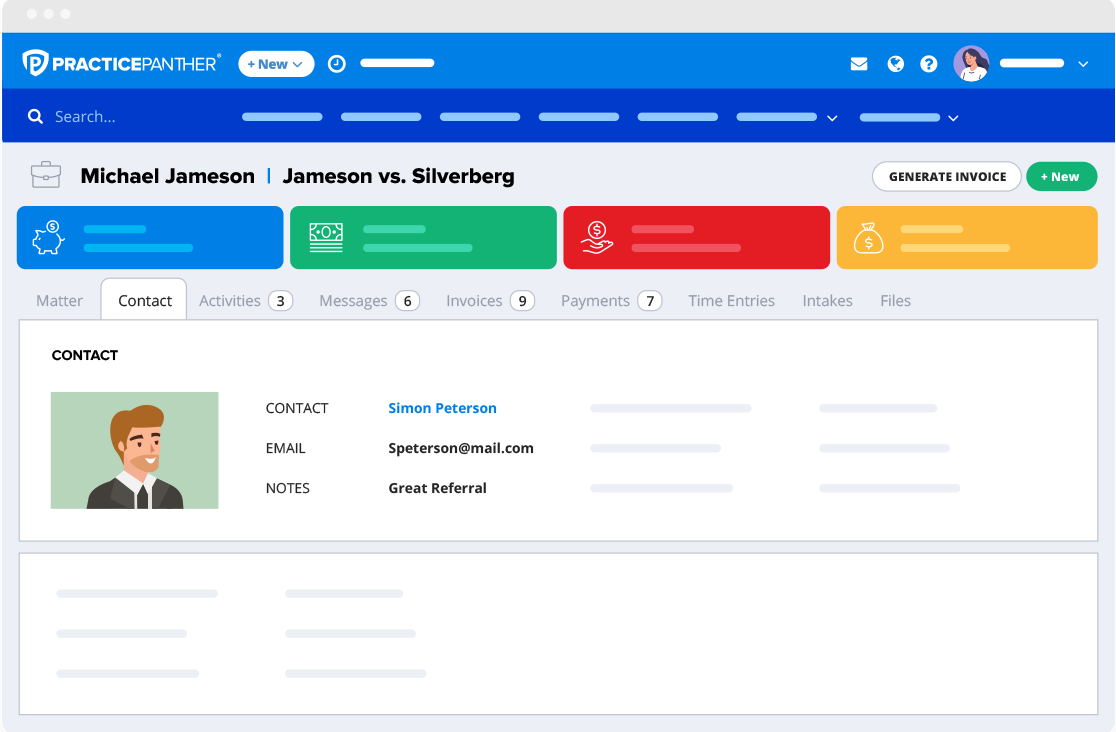Image resolution: width=1116 pixels, height=732 pixels.
Task: Open the mail envelope icon
Action: pyautogui.click(x=859, y=64)
